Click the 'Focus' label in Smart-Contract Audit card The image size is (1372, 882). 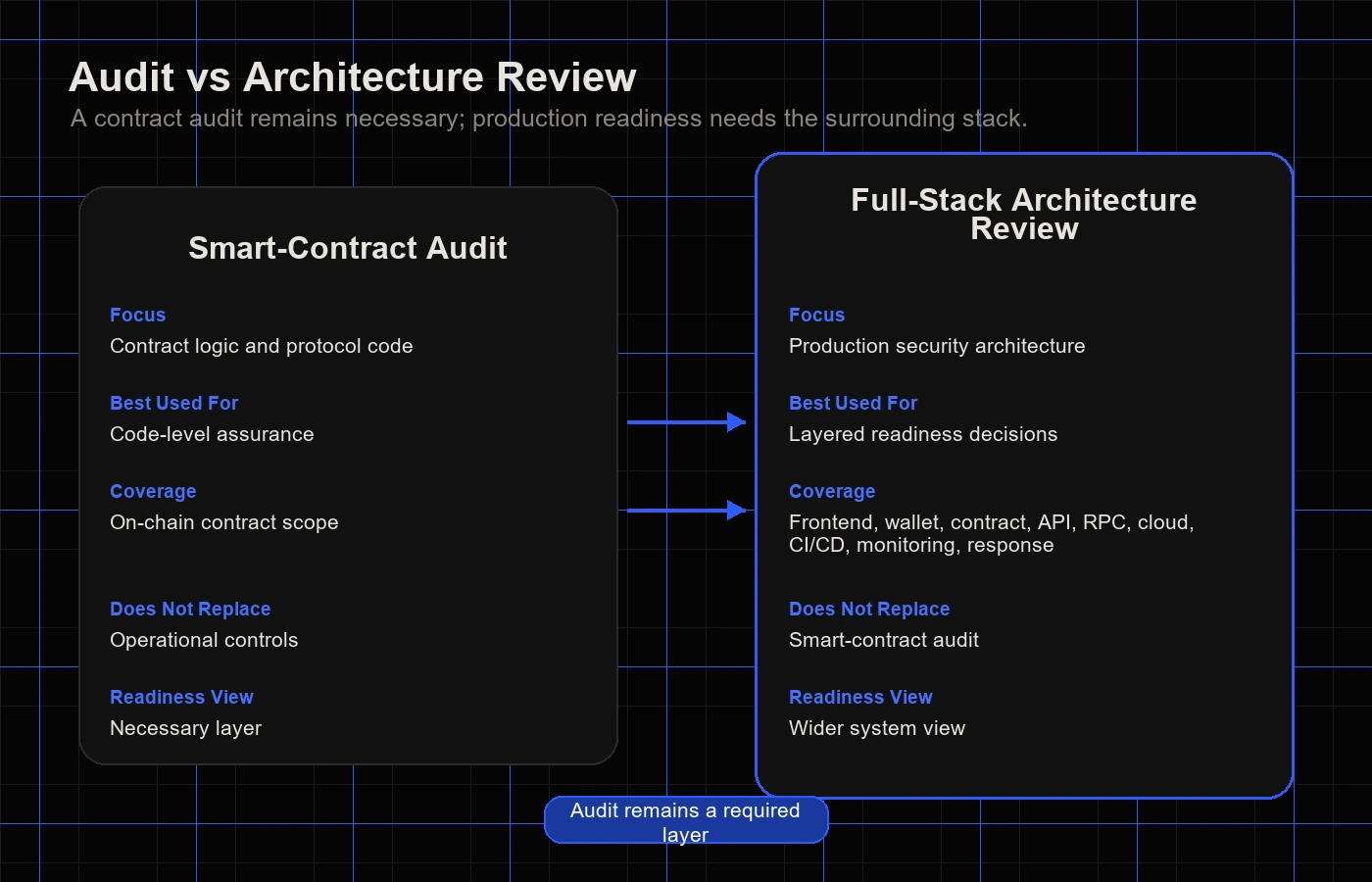[137, 315]
